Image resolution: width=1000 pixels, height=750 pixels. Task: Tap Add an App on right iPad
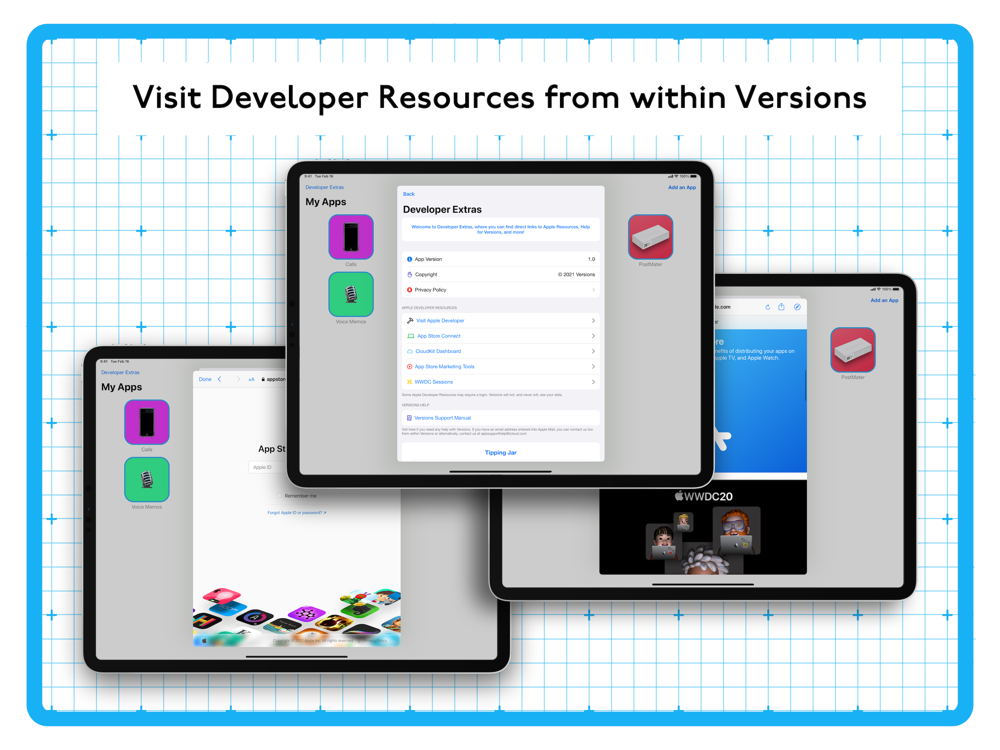pos(884,300)
